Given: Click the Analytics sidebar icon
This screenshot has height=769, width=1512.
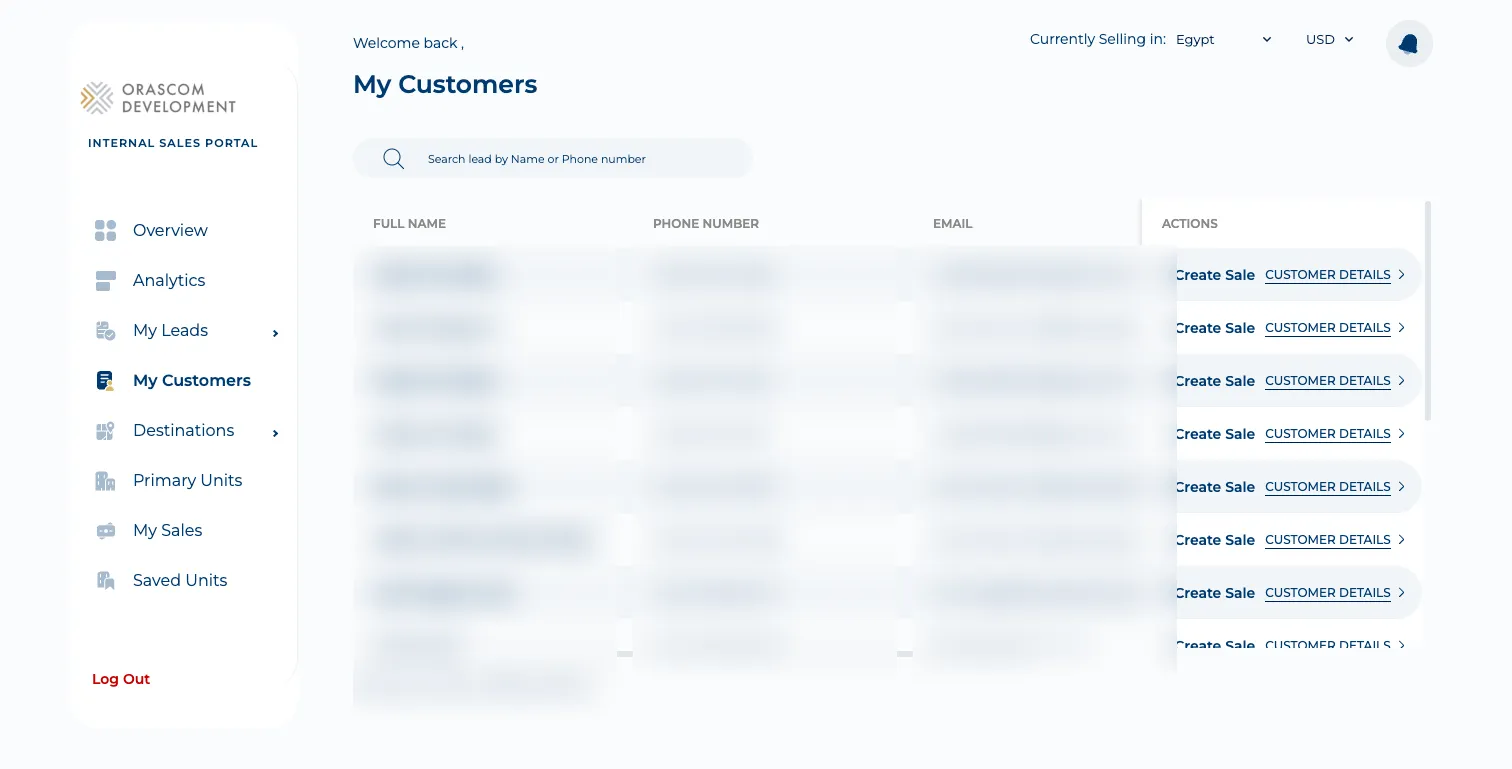Looking at the screenshot, I should pyautogui.click(x=105, y=281).
